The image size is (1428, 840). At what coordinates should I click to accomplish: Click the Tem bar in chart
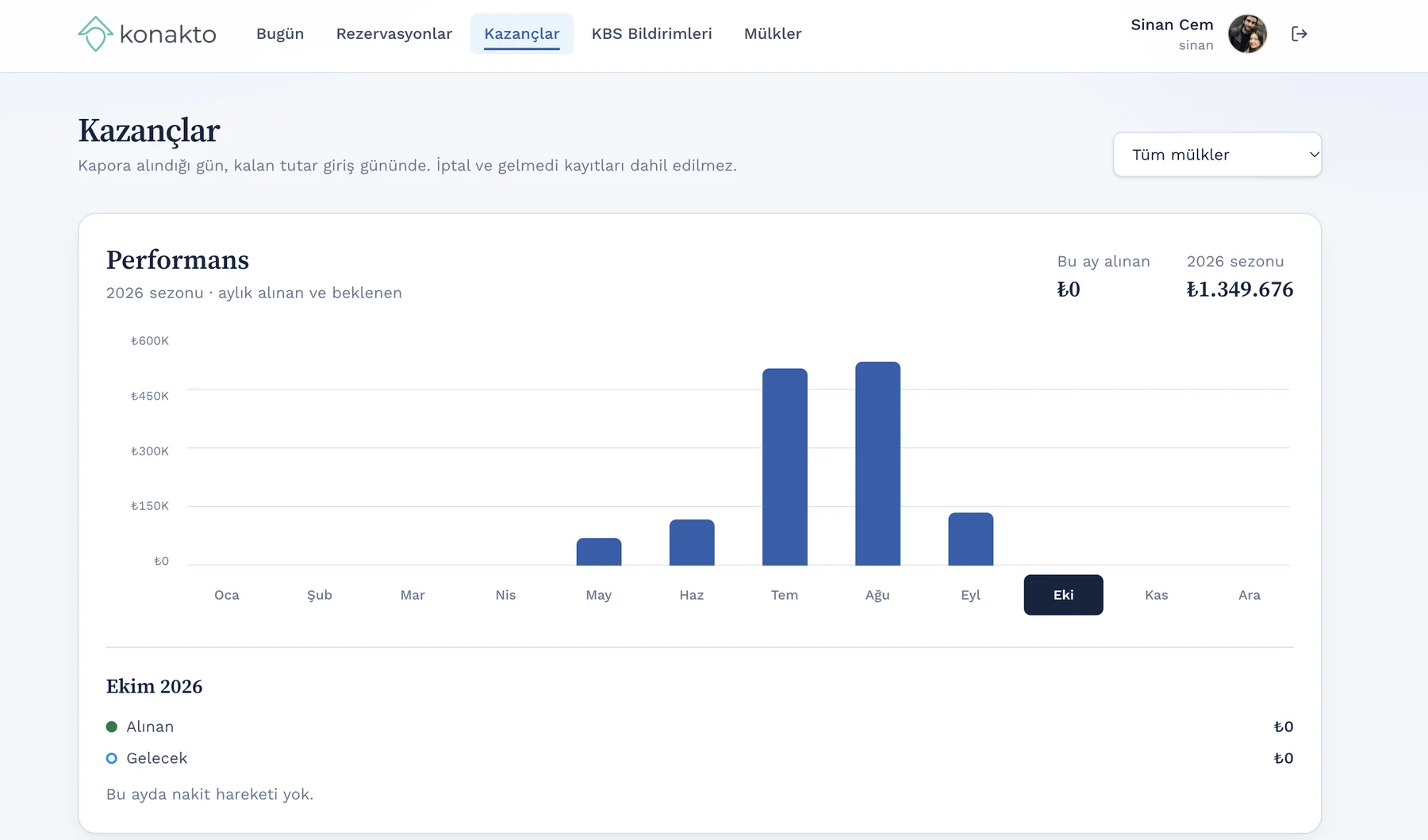(785, 467)
